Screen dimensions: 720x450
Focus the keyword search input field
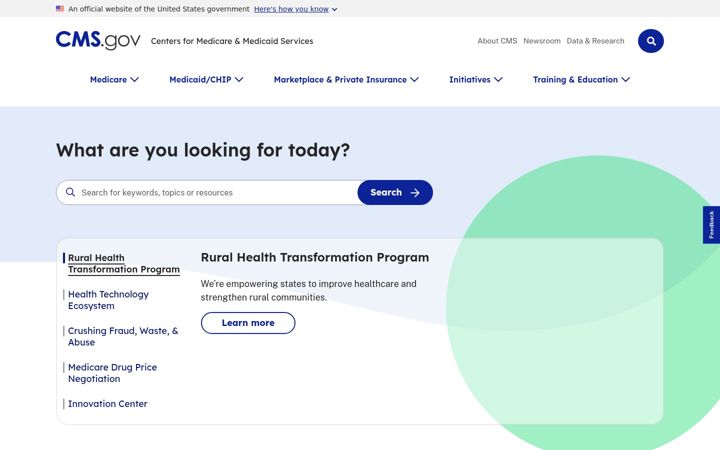(208, 192)
